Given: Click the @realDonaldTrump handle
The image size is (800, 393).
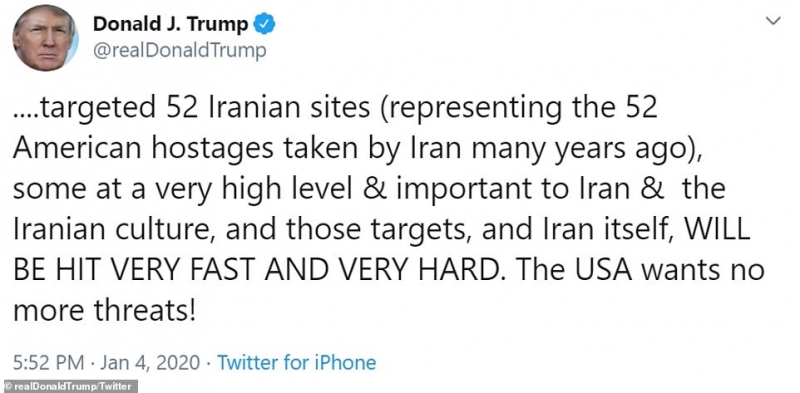Looking at the screenshot, I should point(180,51).
